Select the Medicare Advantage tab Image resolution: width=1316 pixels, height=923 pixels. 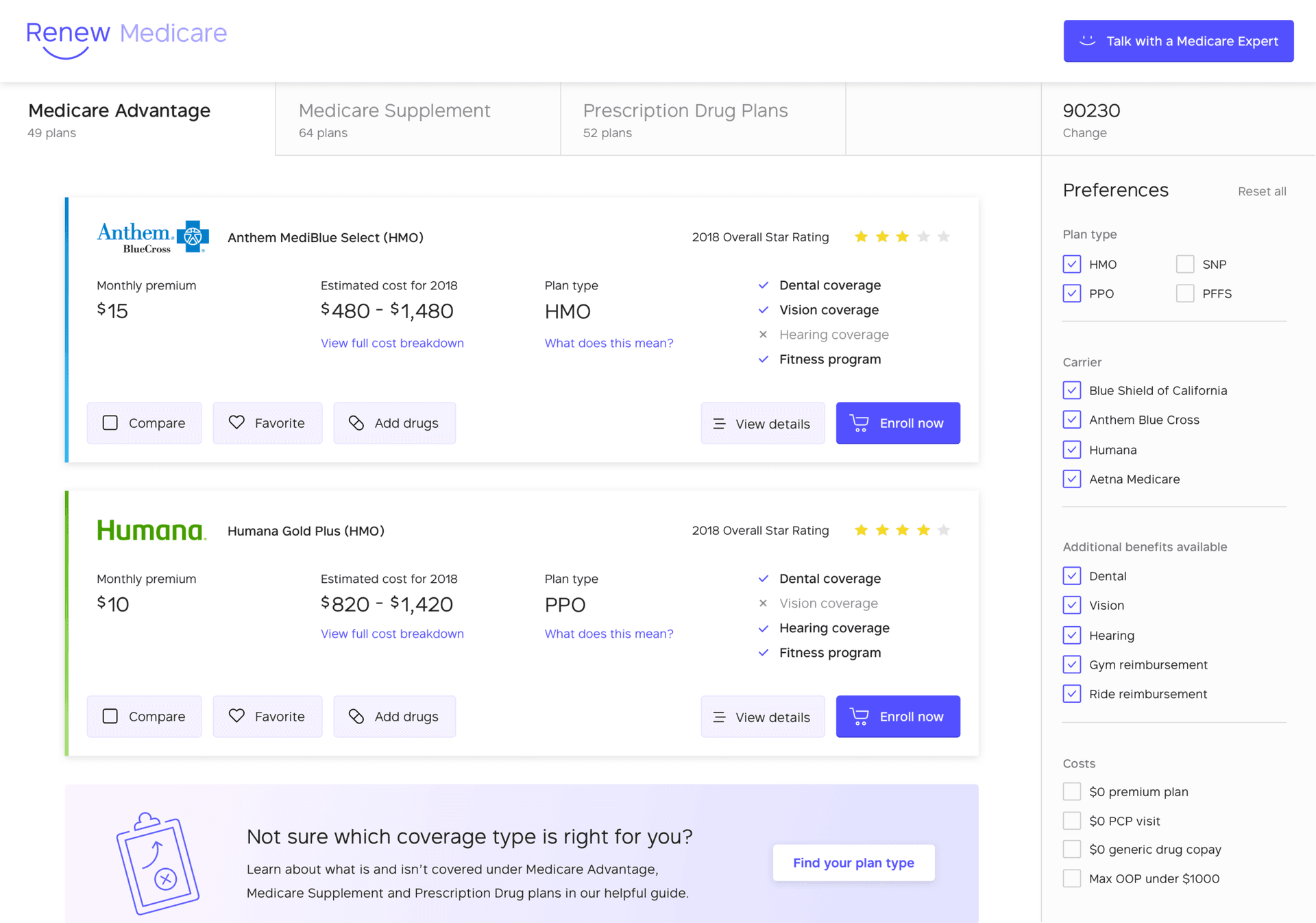[x=137, y=119]
